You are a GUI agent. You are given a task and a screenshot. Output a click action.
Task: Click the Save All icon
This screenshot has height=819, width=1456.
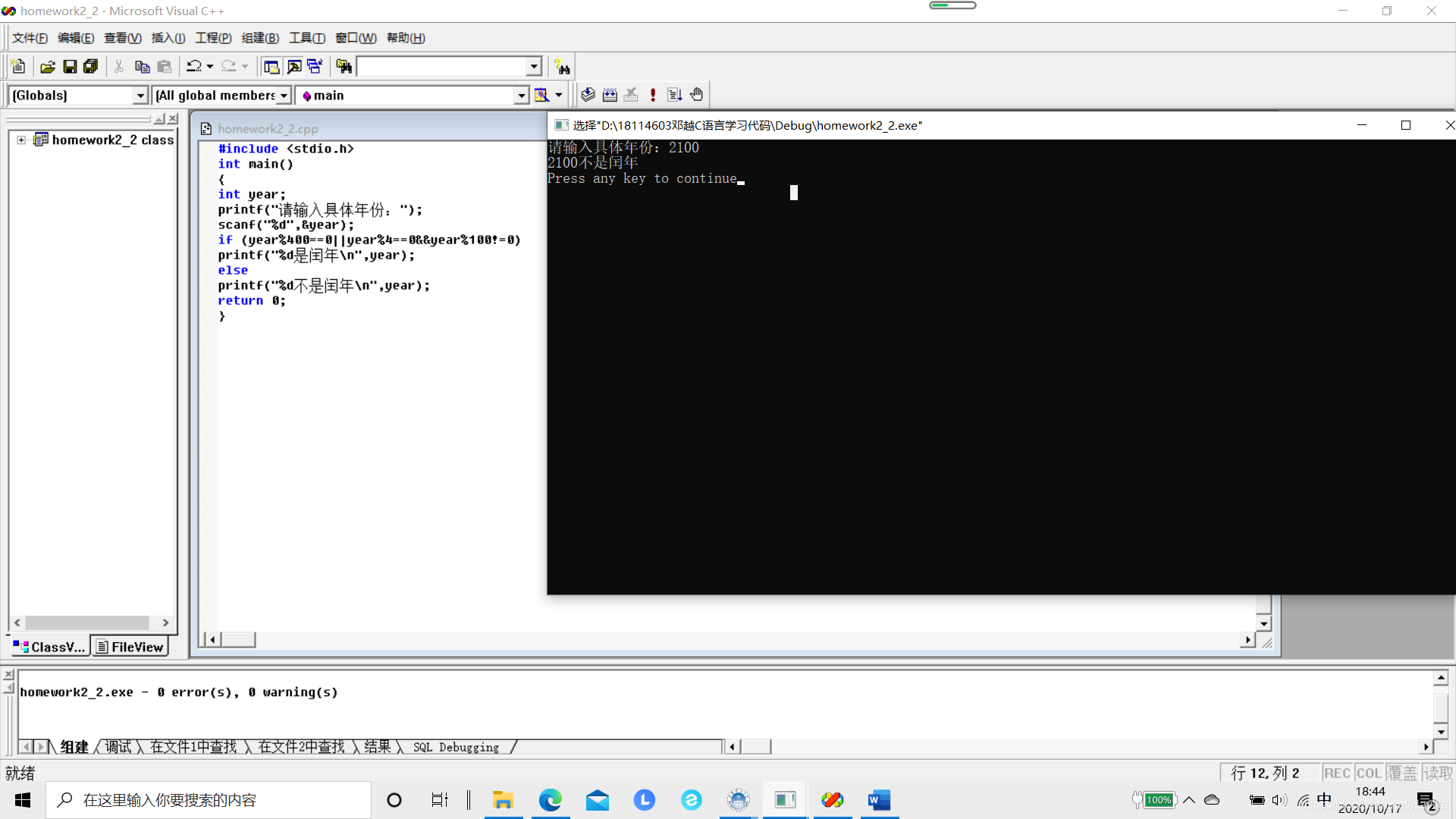pos(91,67)
